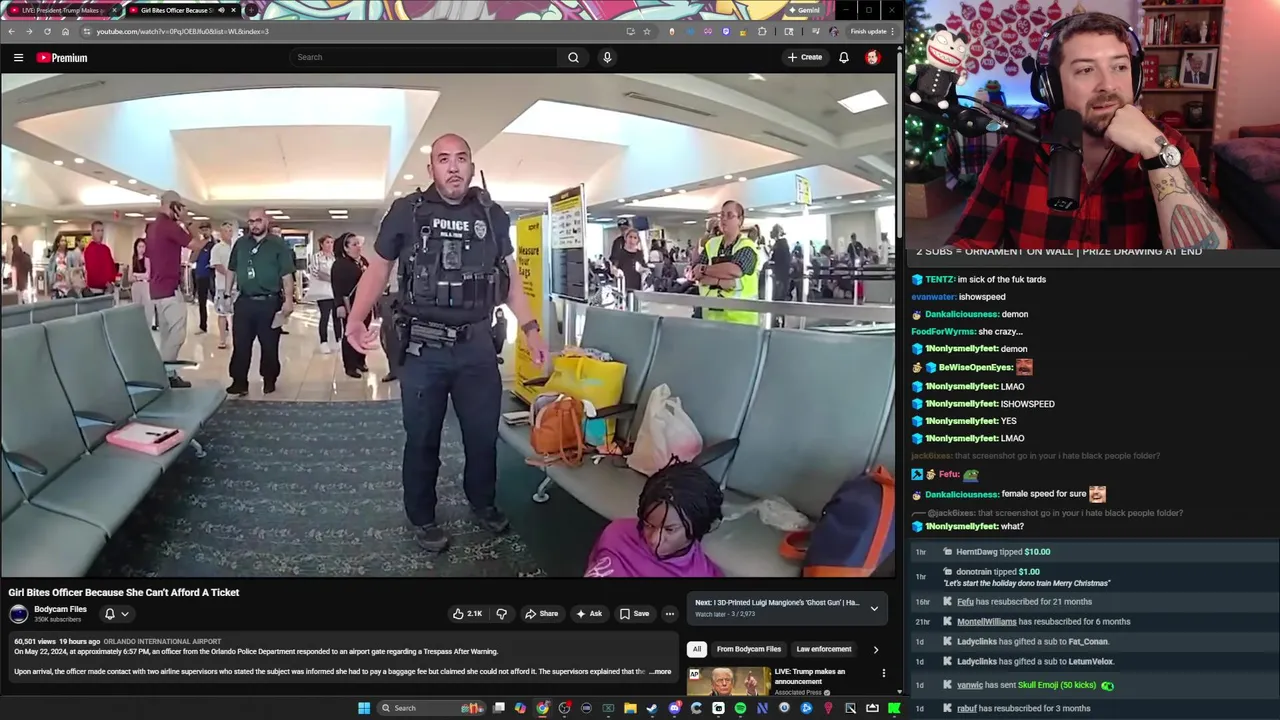Open the Trump live video thumbnail
This screenshot has width=1280, height=720.
click(x=729, y=681)
